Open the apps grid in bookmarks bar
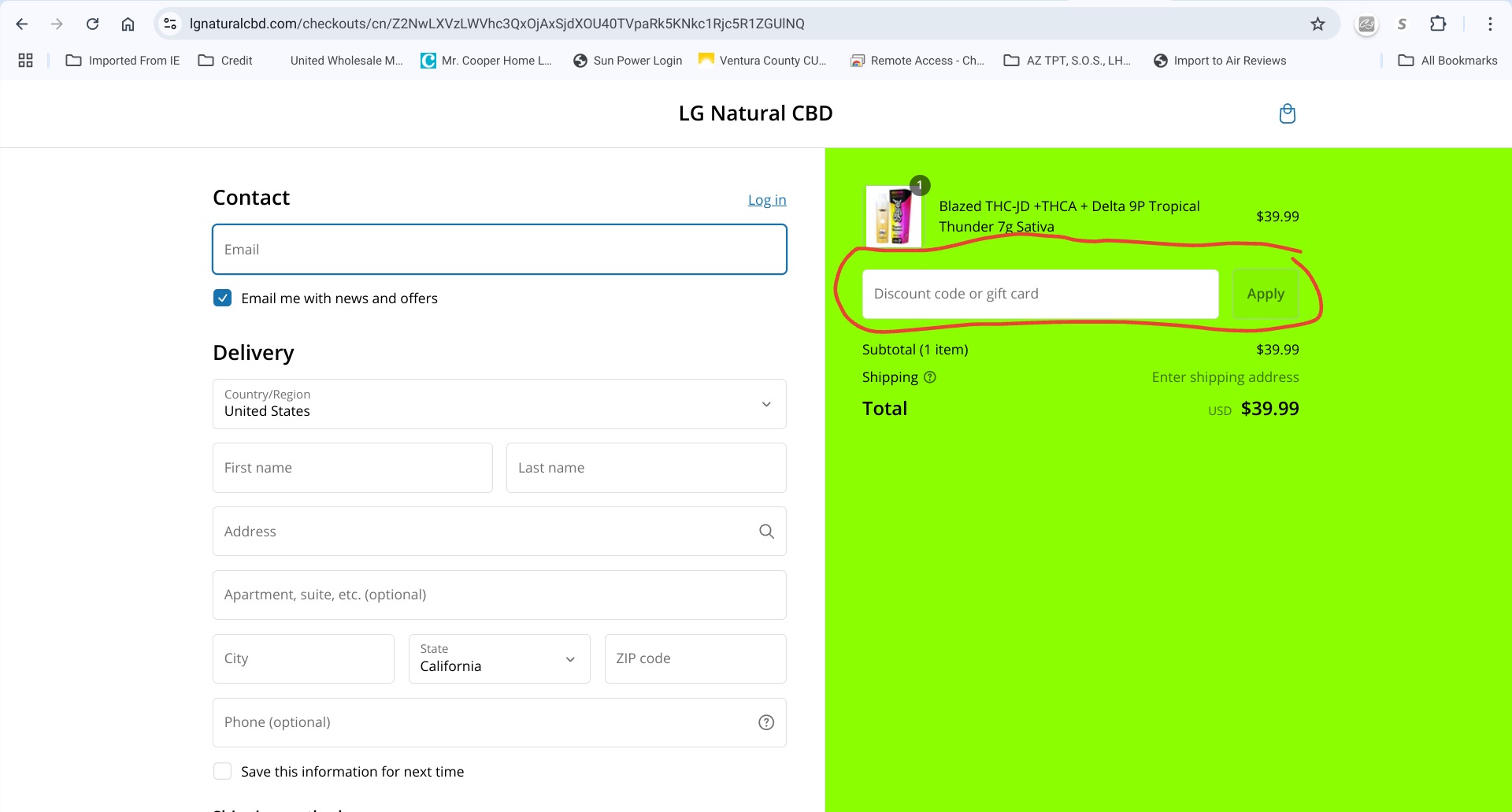 (x=25, y=61)
